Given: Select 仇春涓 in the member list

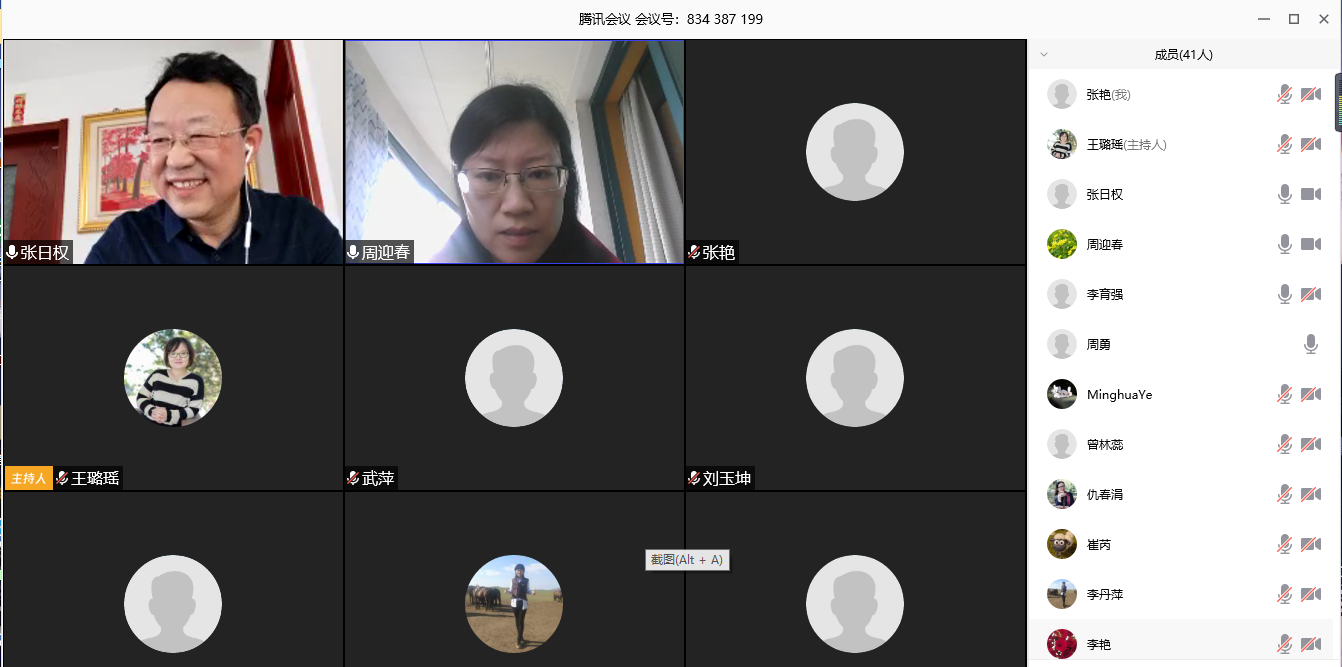Looking at the screenshot, I should click(x=1104, y=495).
